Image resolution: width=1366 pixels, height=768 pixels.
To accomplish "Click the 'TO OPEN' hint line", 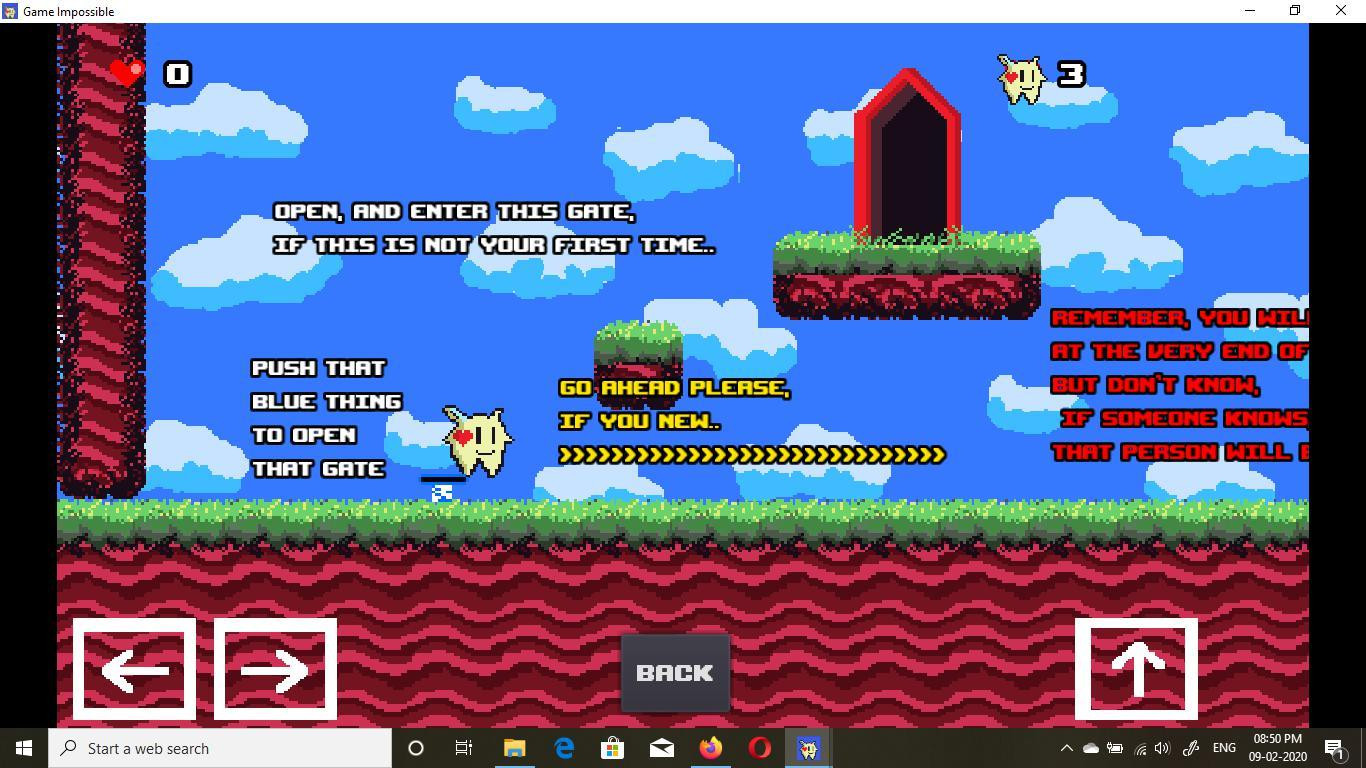I will click(x=304, y=436).
